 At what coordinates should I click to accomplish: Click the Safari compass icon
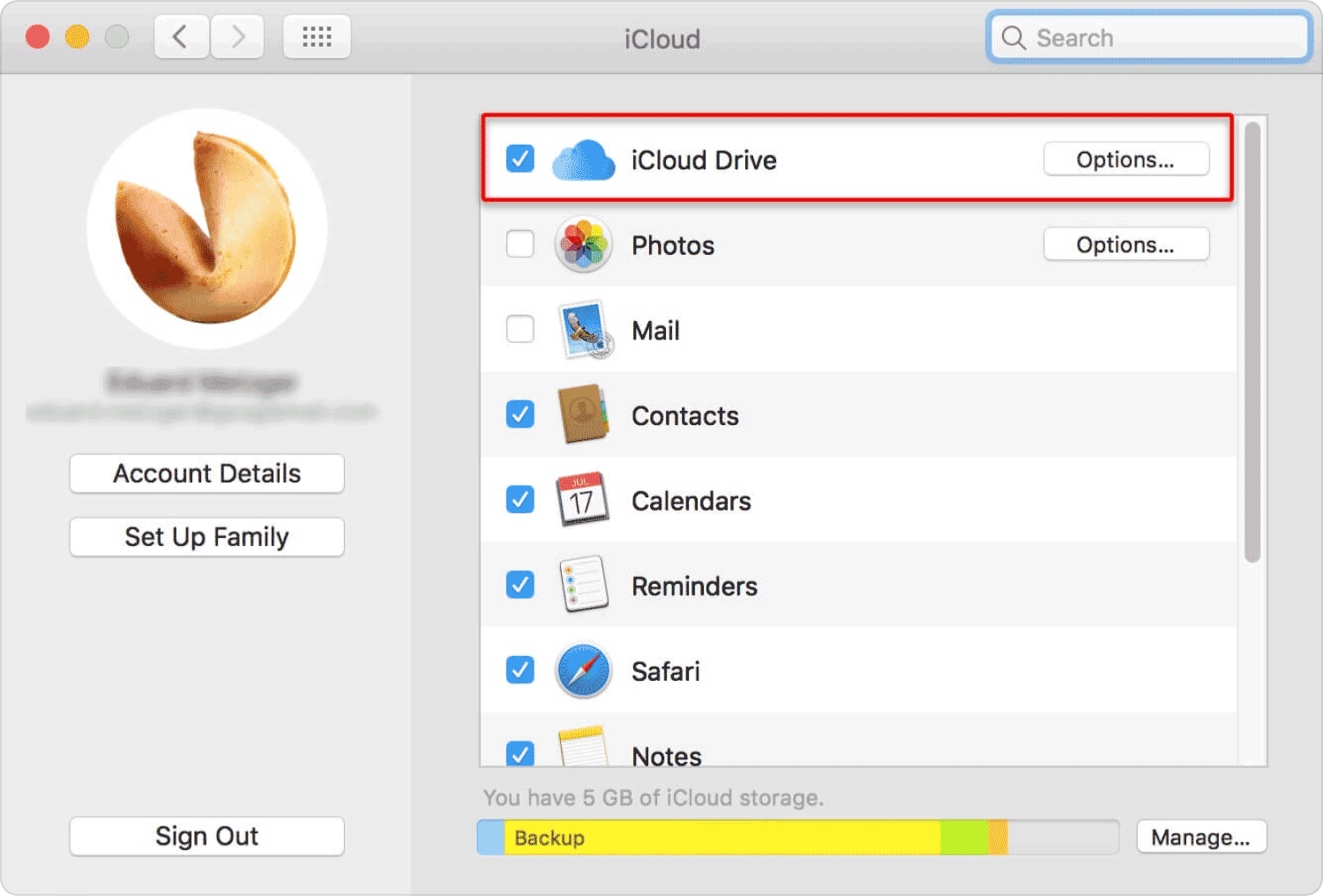583,670
